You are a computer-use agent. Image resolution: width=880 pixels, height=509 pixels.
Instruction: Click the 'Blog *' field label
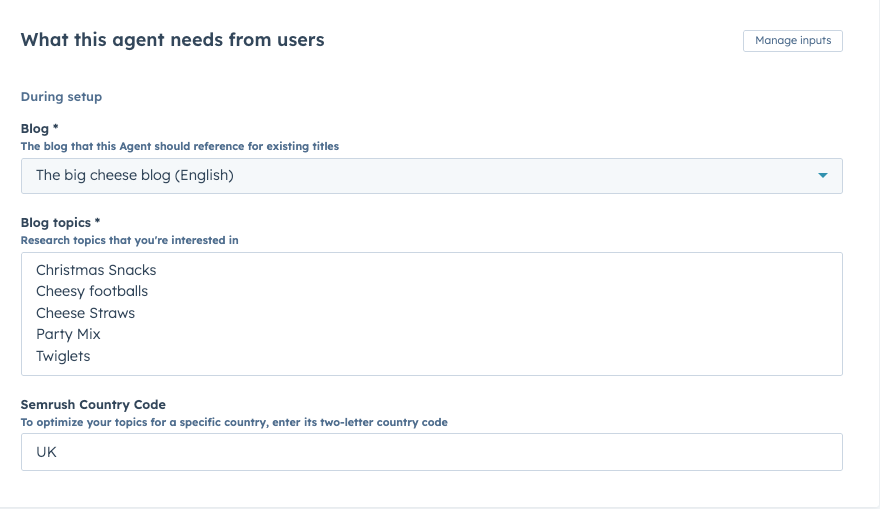(40, 129)
